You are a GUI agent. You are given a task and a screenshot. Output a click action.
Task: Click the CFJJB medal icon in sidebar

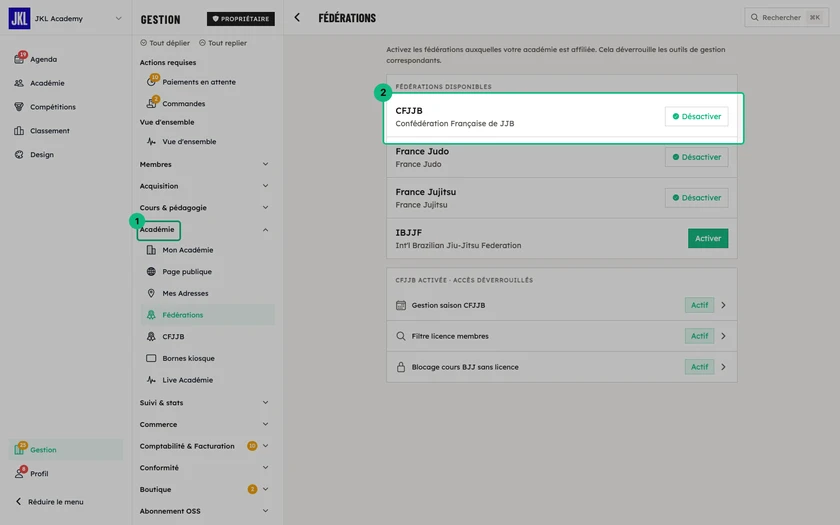tap(151, 336)
